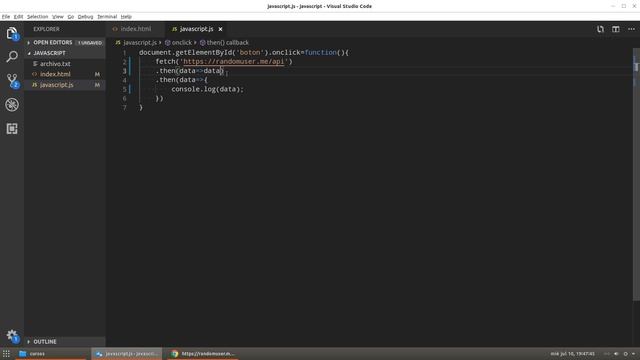
Task: Open the Edit menu
Action: click(x=18, y=17)
